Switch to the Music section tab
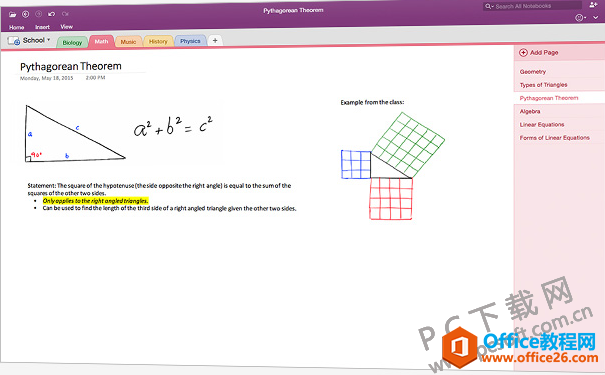The image size is (605, 375). point(128,41)
